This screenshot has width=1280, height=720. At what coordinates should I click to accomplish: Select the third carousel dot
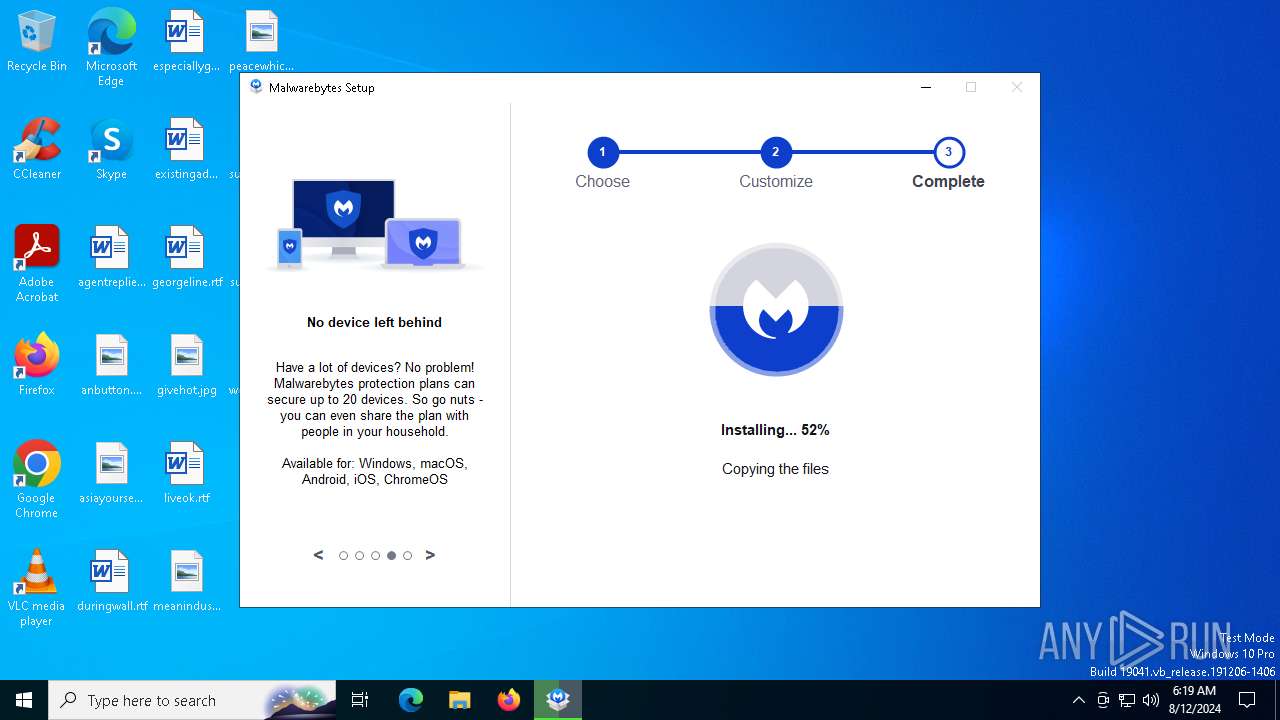tap(375, 555)
